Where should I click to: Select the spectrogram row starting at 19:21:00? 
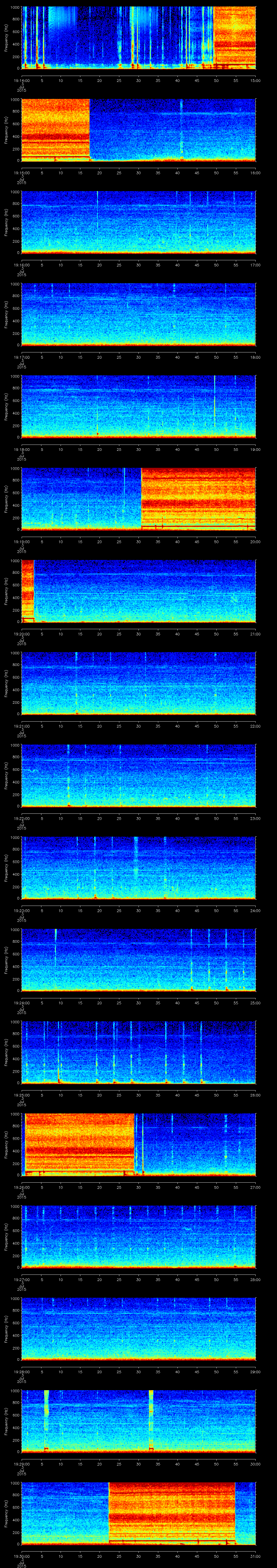tap(139, 683)
